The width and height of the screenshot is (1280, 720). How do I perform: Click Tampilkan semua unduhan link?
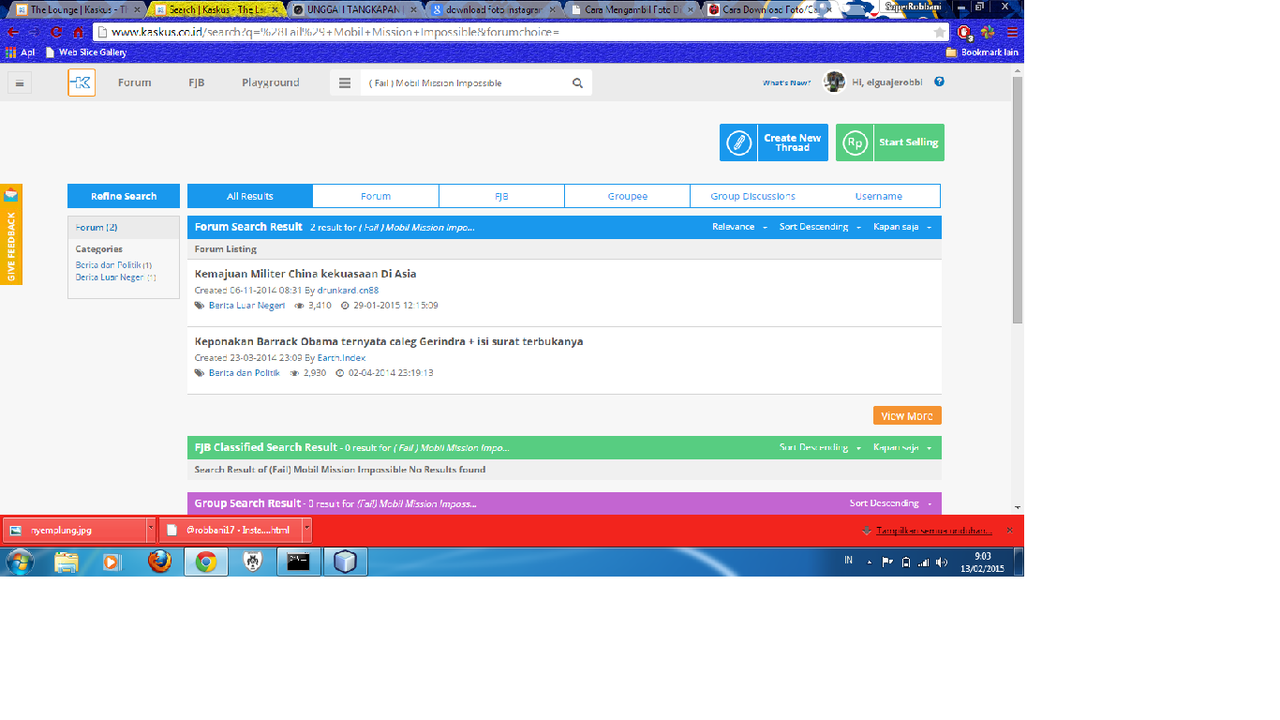934,530
